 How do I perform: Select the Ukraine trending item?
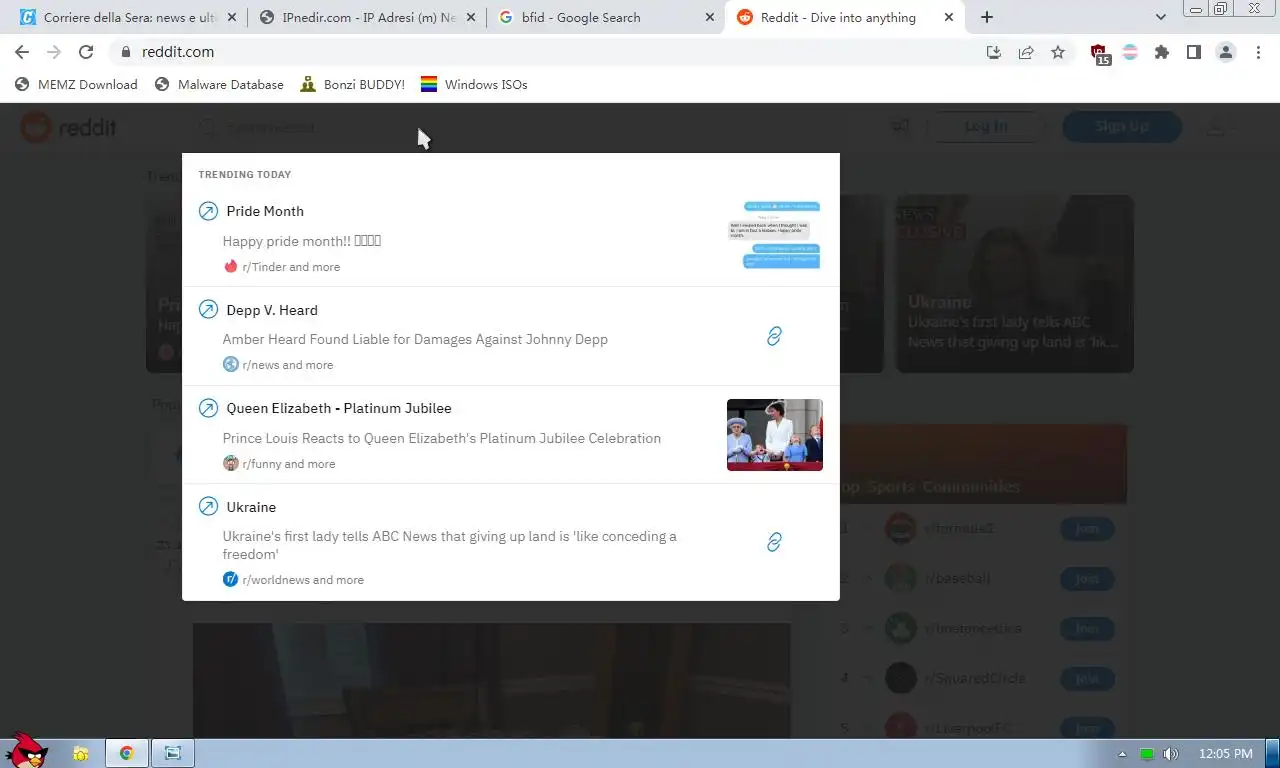click(511, 542)
